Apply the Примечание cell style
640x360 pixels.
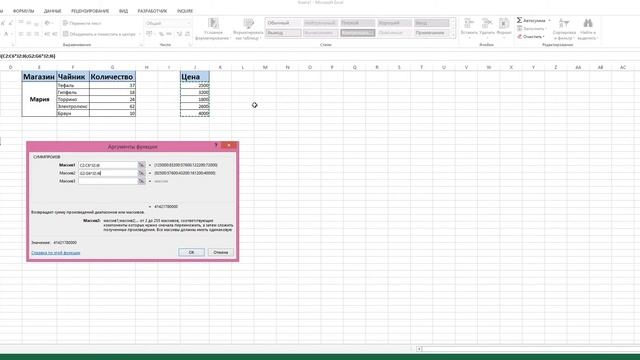[432, 33]
